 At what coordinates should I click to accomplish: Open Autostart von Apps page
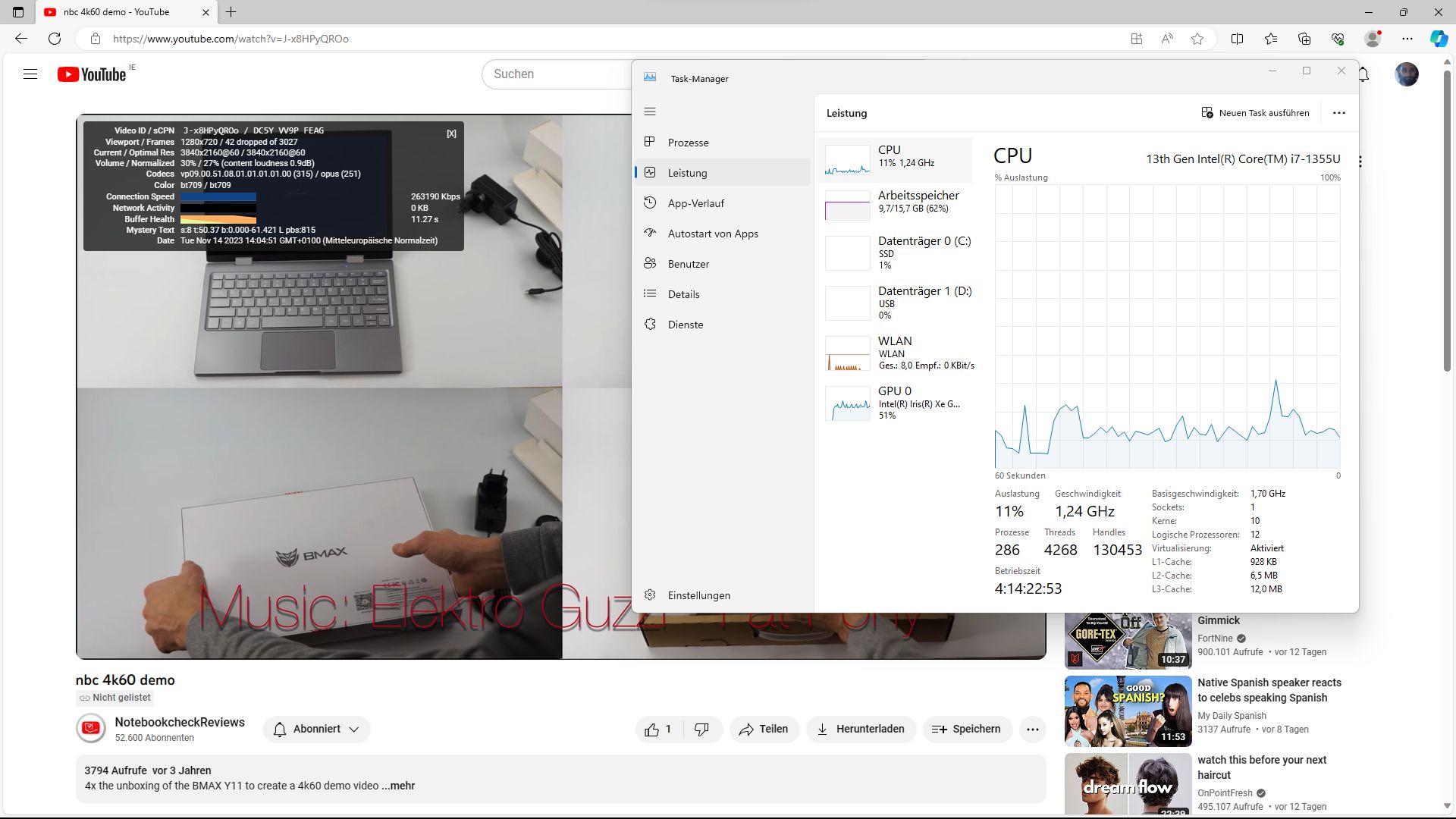point(712,234)
